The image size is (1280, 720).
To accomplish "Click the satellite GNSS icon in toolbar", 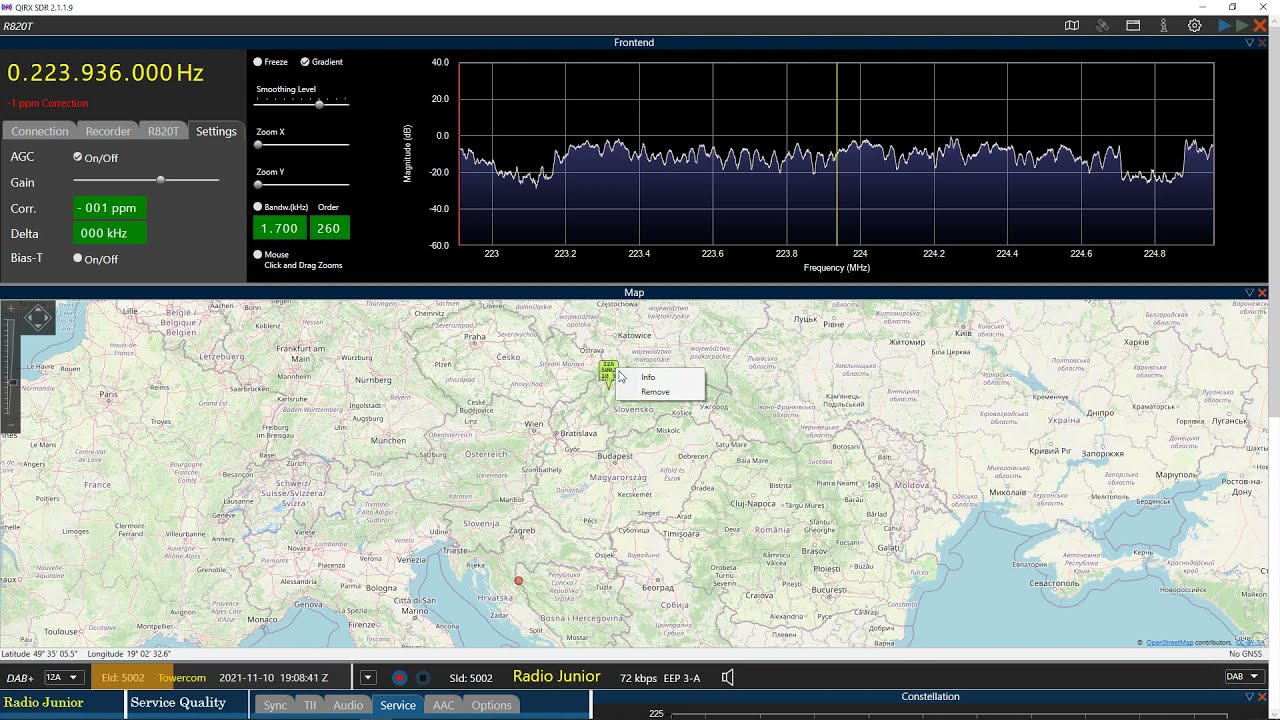I will point(1102,26).
